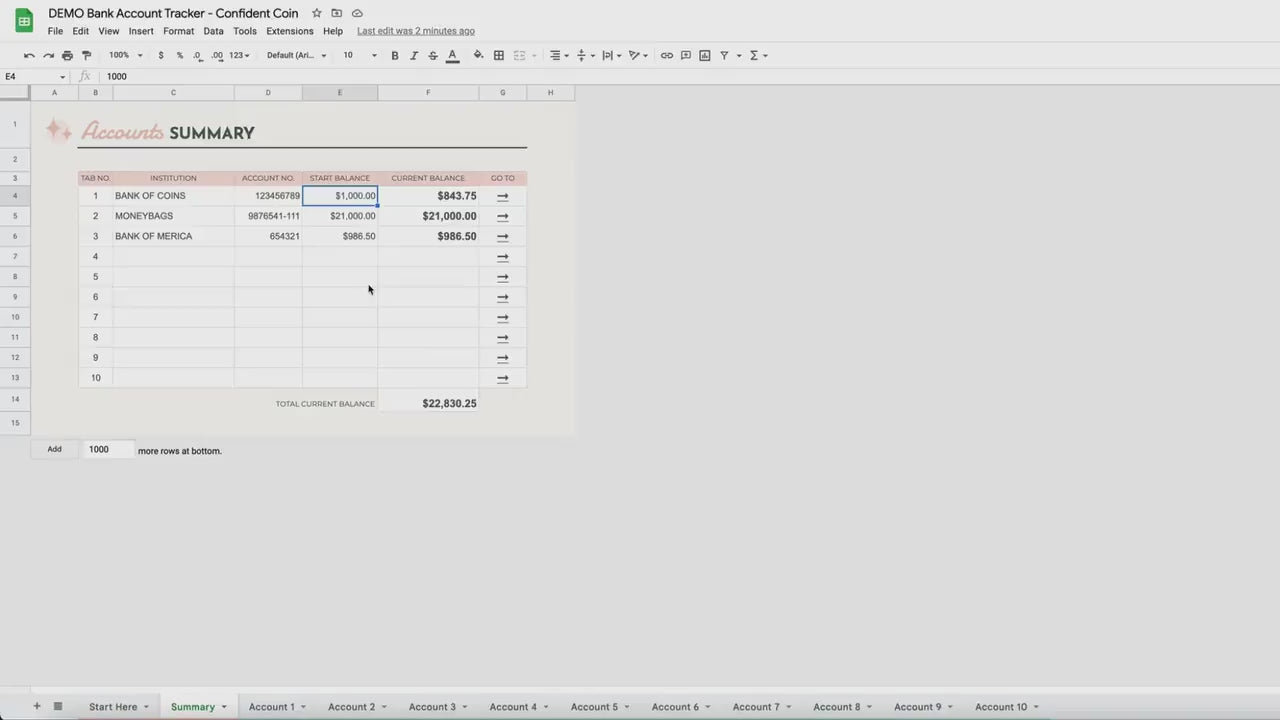Open the zoom 100% dropdown
1280x720 pixels.
(125, 56)
